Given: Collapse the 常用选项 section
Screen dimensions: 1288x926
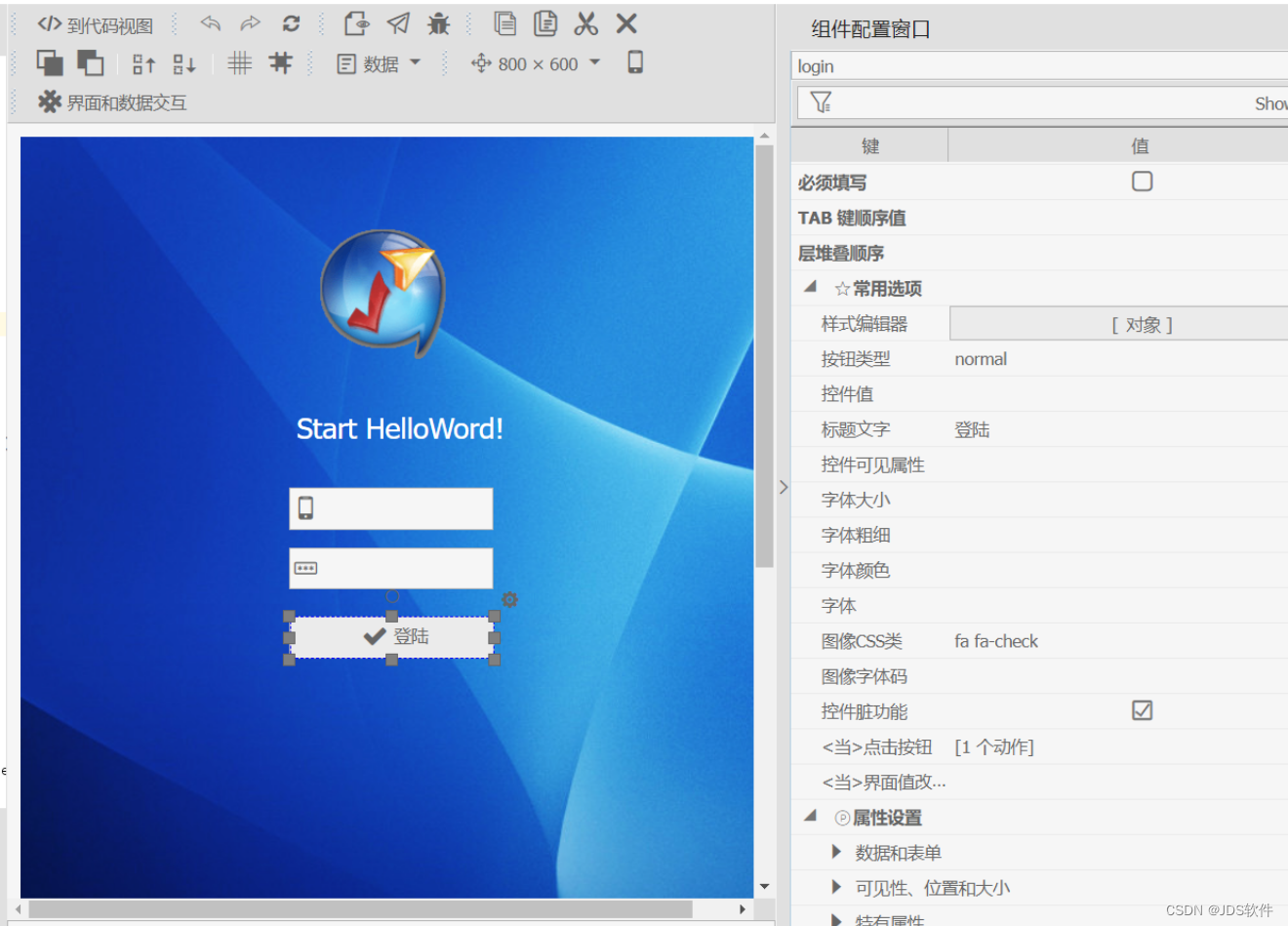Looking at the screenshot, I should 810,287.
